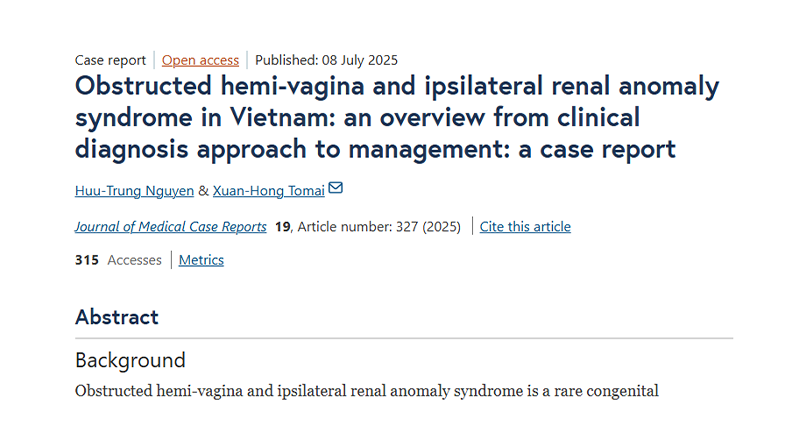Click the Case report article type label
This screenshot has width=800, height=448.
(x=110, y=60)
